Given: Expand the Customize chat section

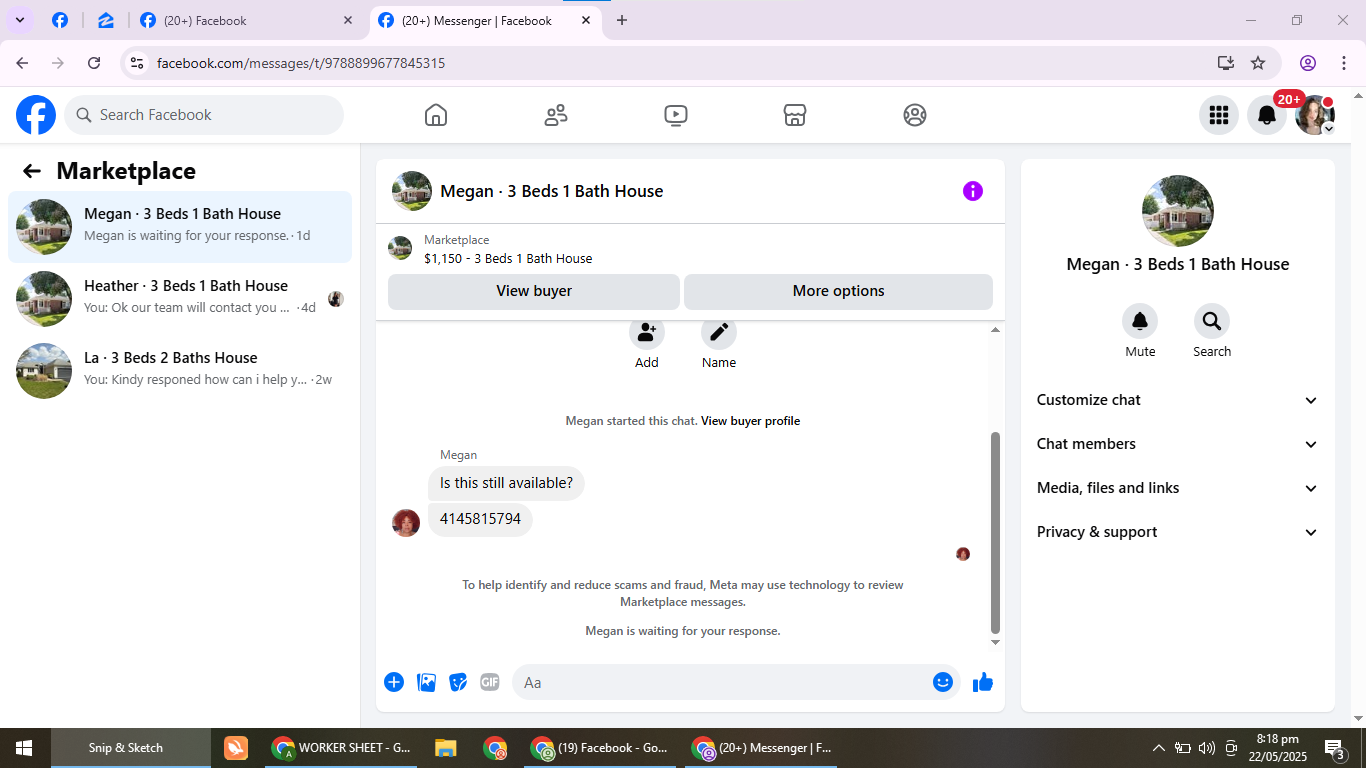Looking at the screenshot, I should point(1178,400).
